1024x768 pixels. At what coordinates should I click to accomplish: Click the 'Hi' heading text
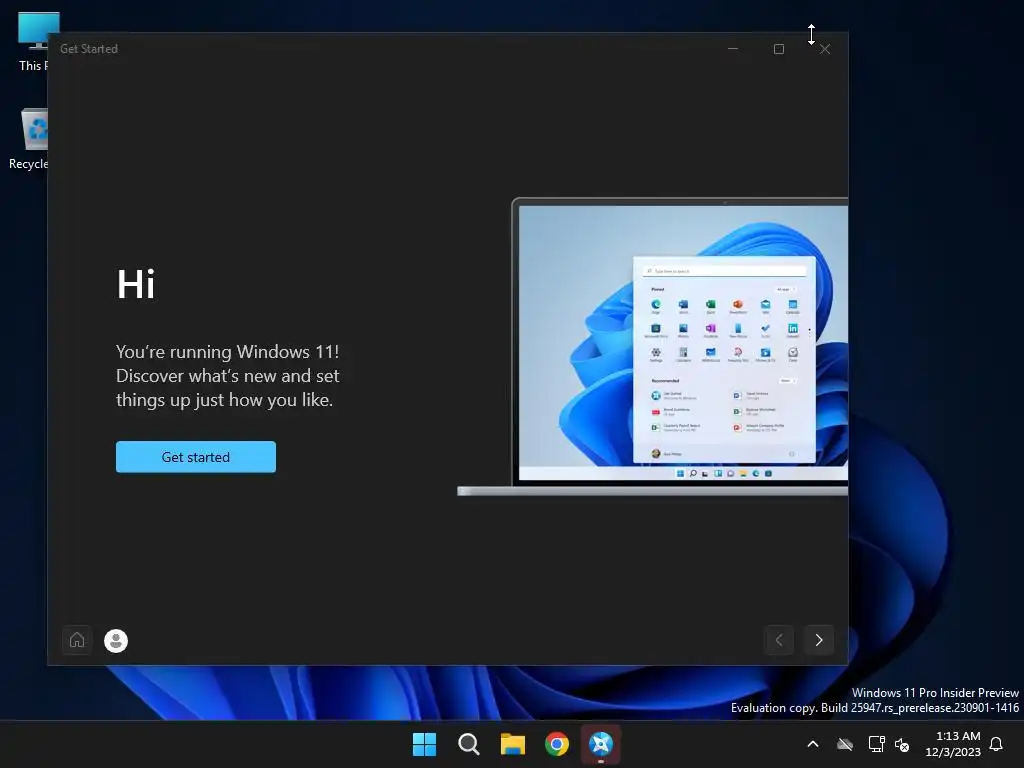136,285
